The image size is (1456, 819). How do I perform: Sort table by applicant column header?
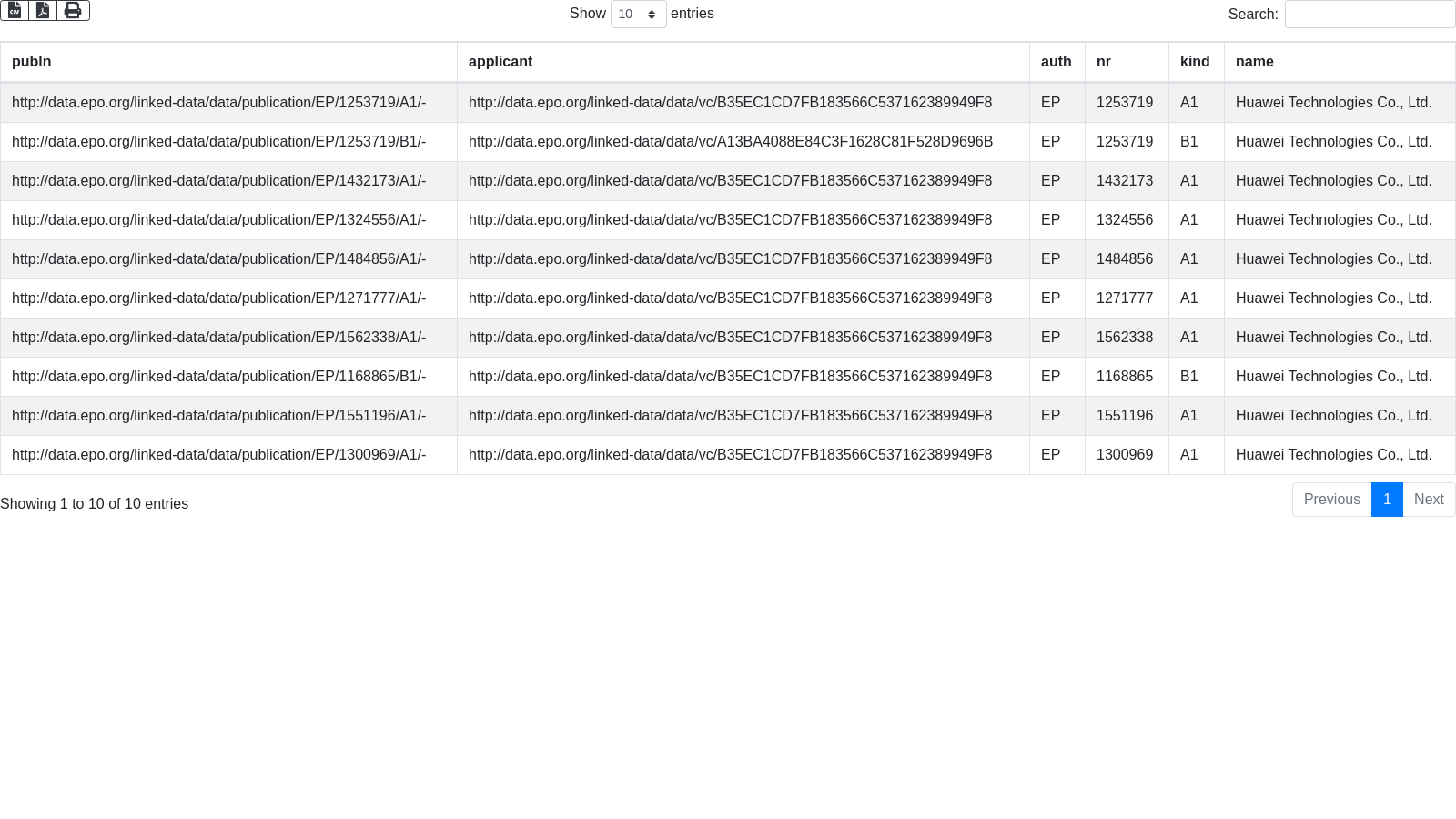500,62
